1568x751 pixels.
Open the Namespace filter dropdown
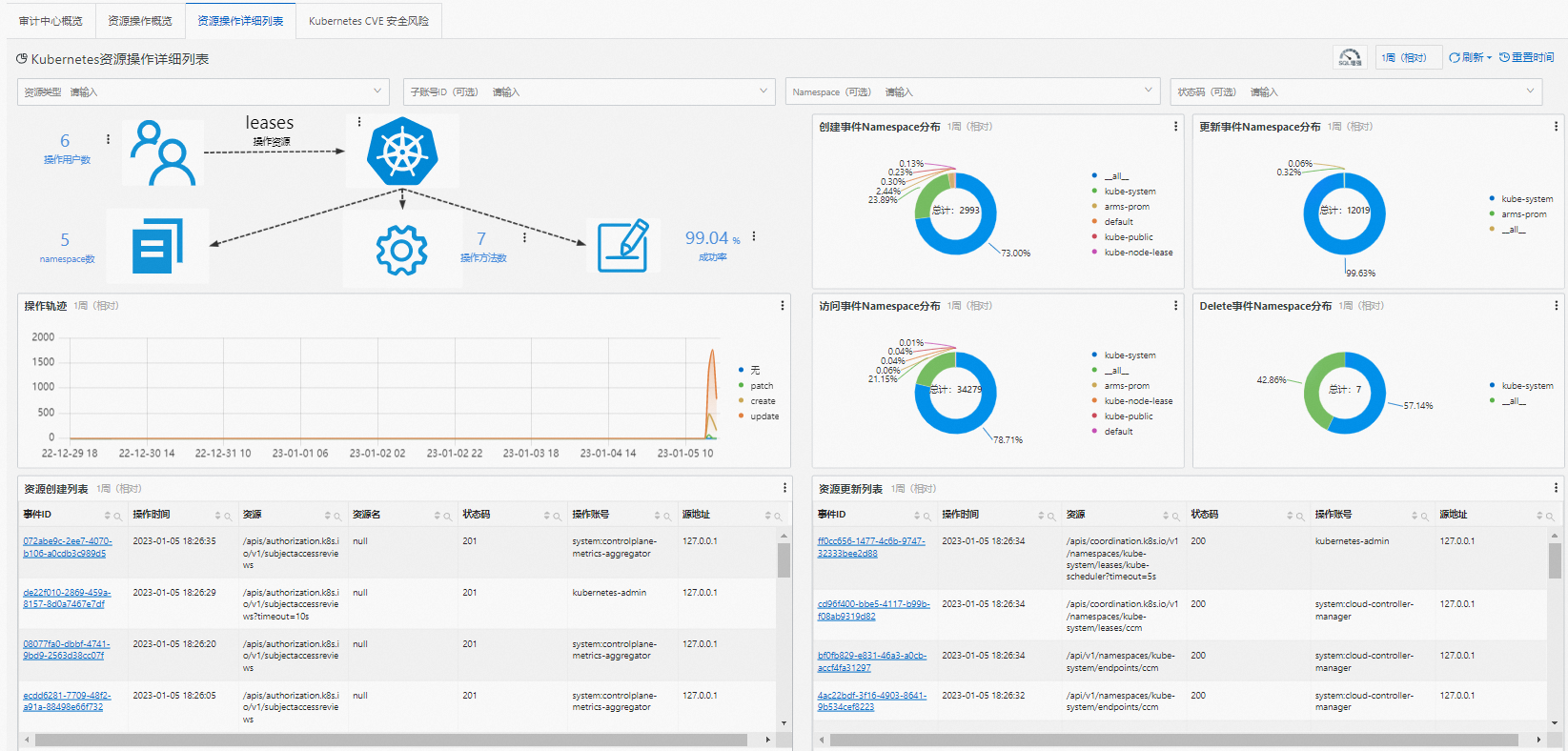972,91
